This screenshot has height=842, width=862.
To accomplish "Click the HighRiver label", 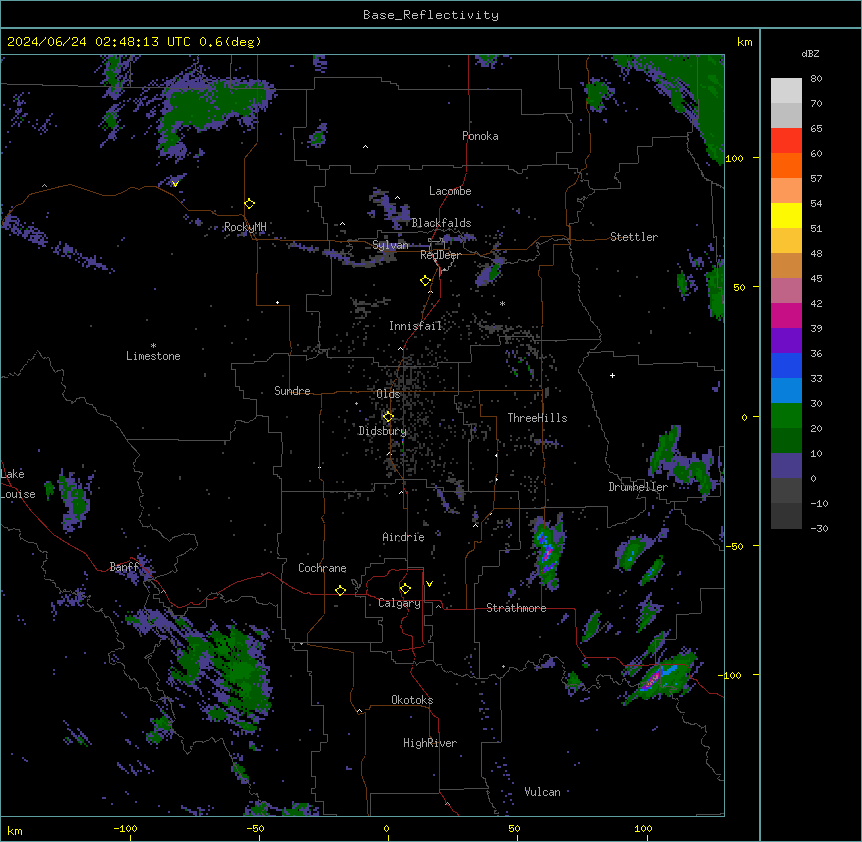I will point(430,743).
